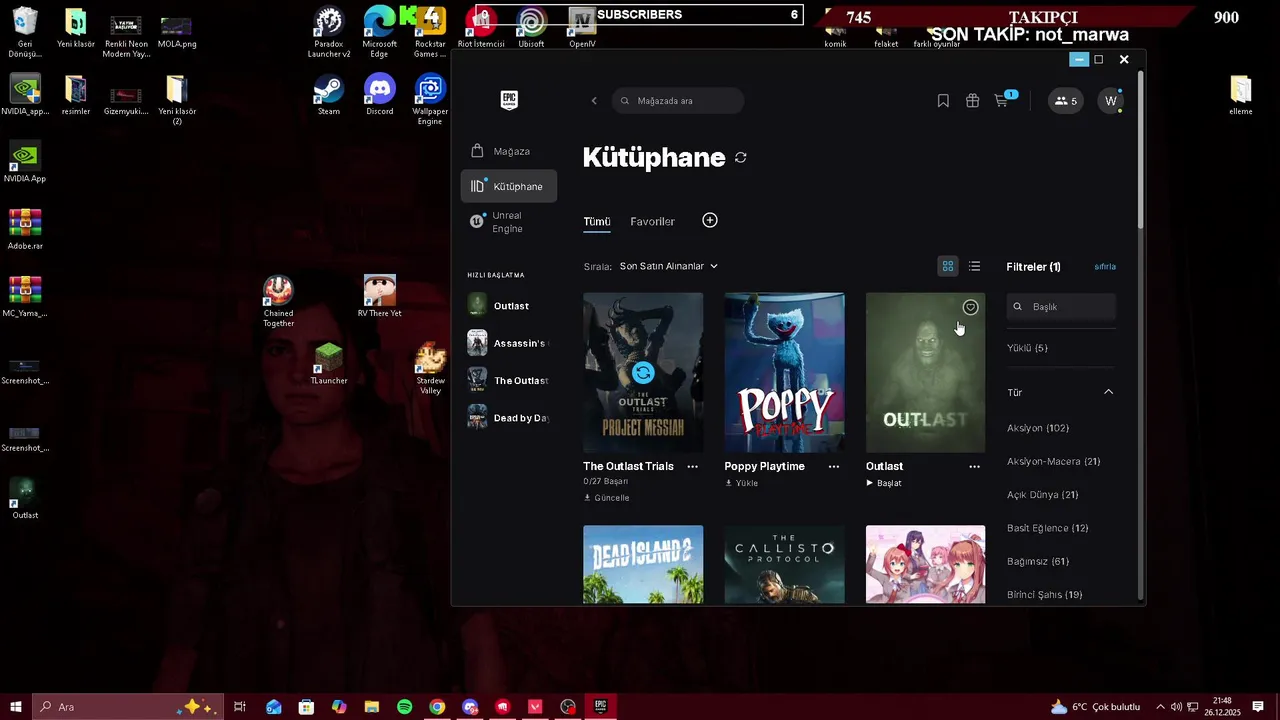Filter by Birinci Şahıs (19) genre
The width and height of the screenshot is (1280, 720).
pos(1045,595)
